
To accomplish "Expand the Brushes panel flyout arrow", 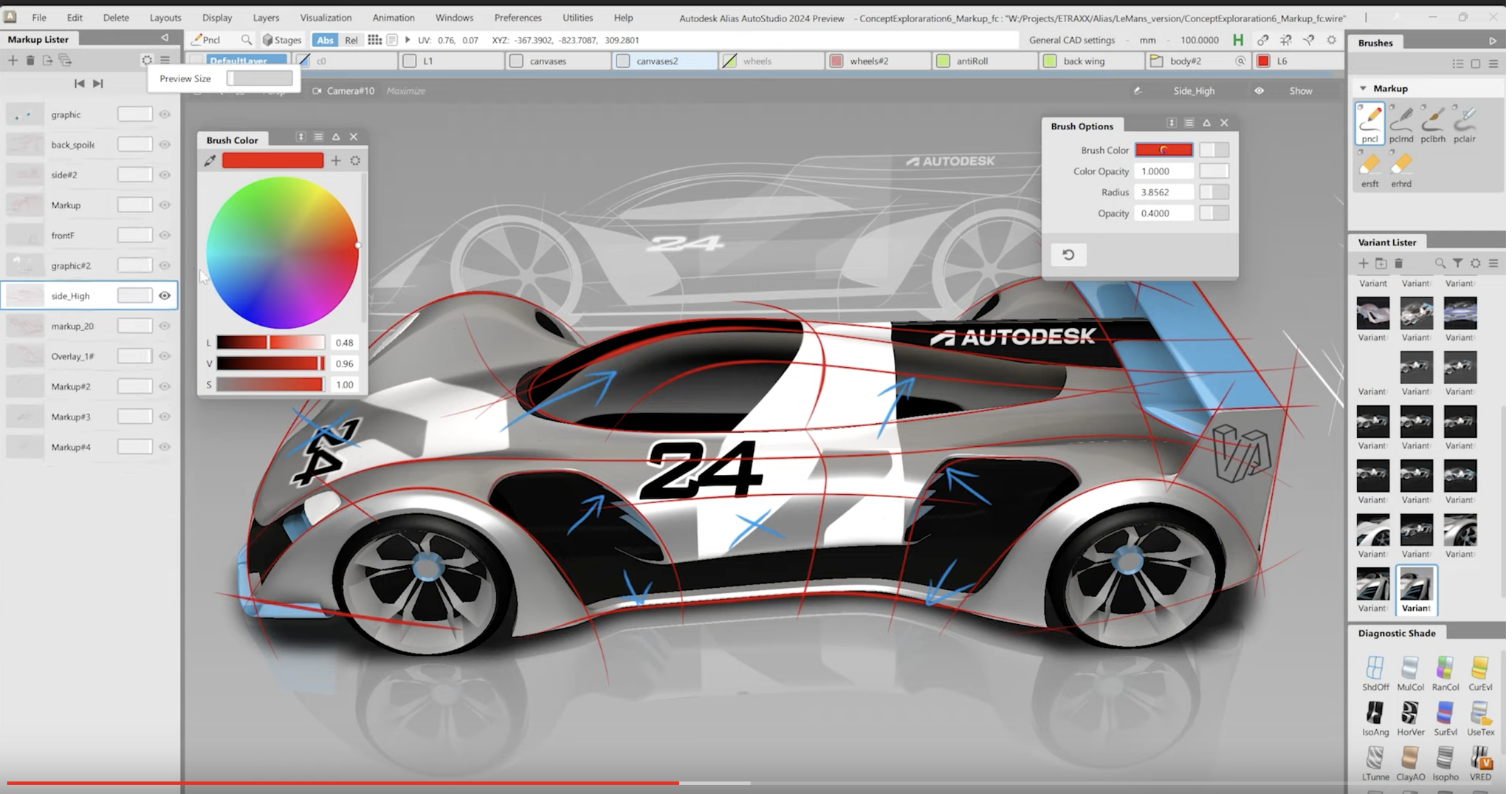I will [1494, 41].
